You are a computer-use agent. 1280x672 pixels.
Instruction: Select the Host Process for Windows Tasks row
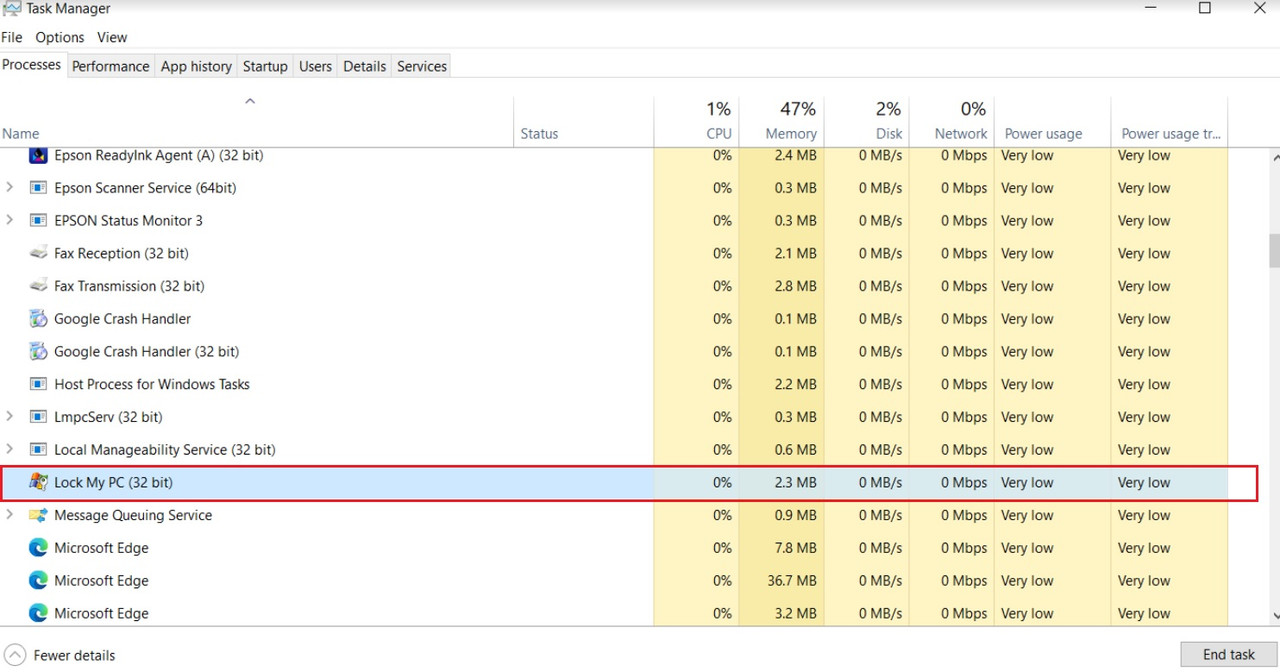click(x=614, y=384)
